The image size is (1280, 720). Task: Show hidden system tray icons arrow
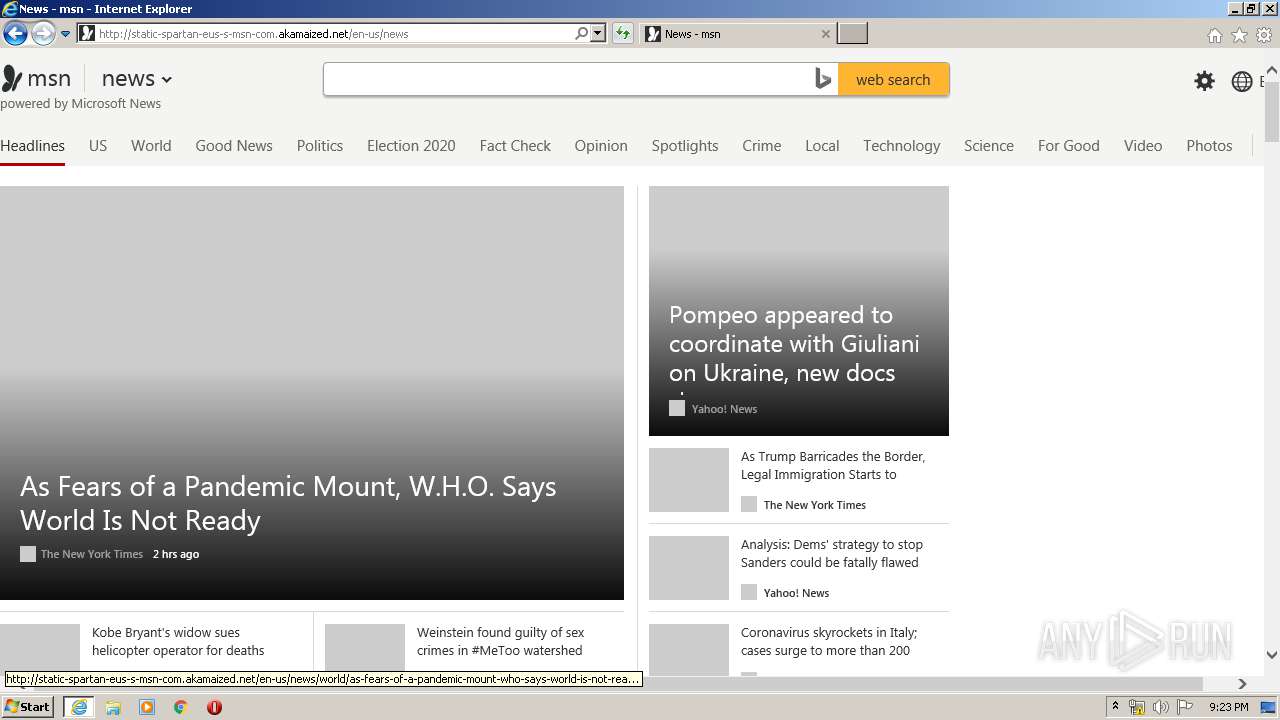click(1115, 707)
